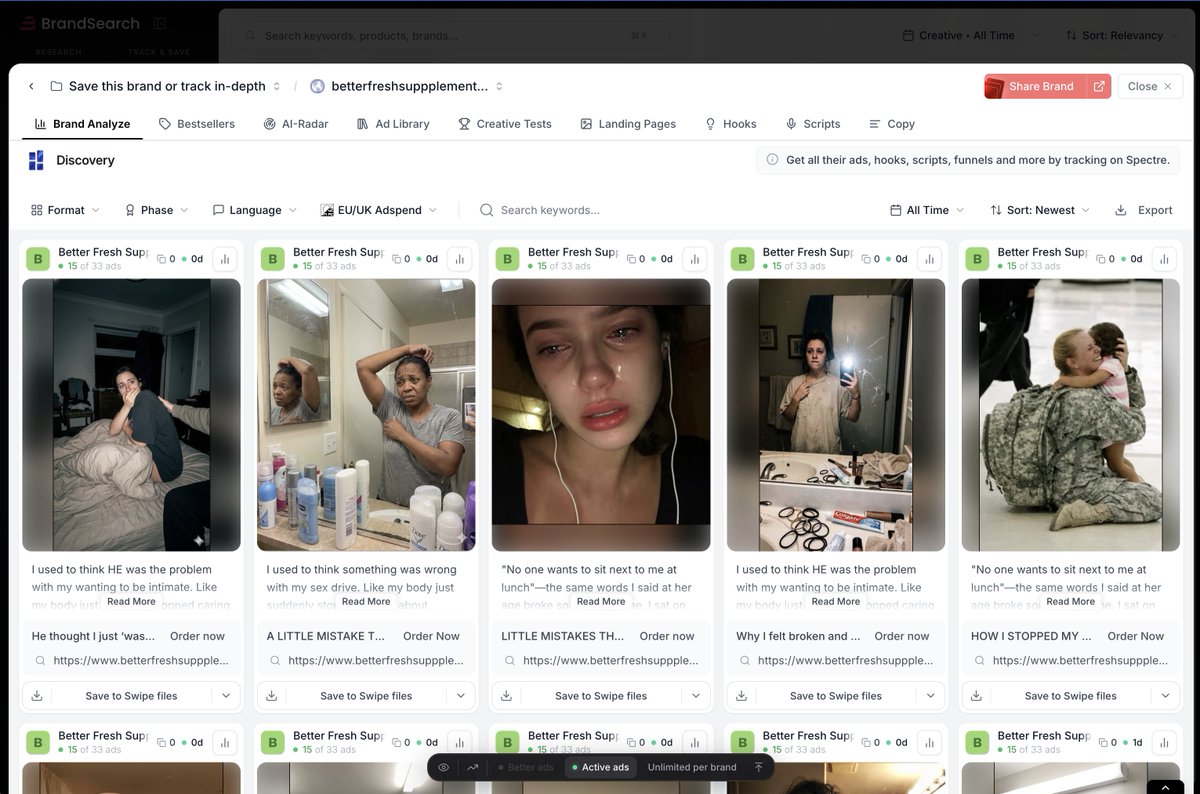Click Order now on 'He thought I just' ad
The width and height of the screenshot is (1200, 794).
[198, 636]
